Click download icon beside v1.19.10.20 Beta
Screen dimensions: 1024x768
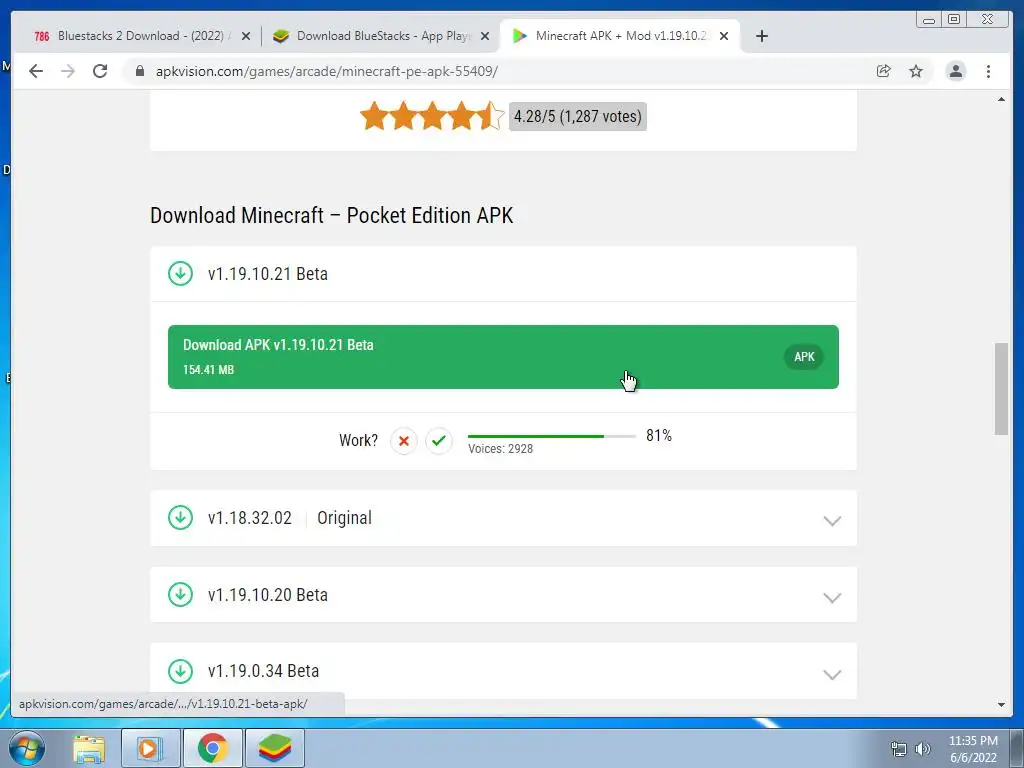(180, 595)
